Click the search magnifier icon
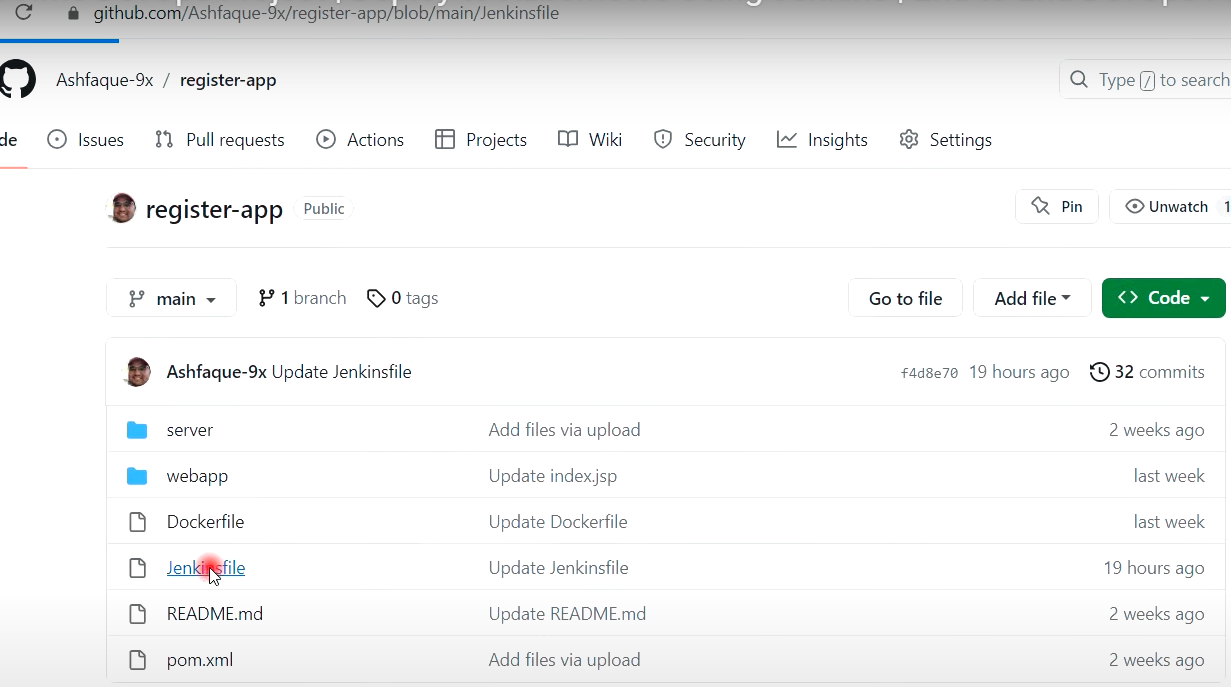1231x687 pixels. click(1078, 80)
